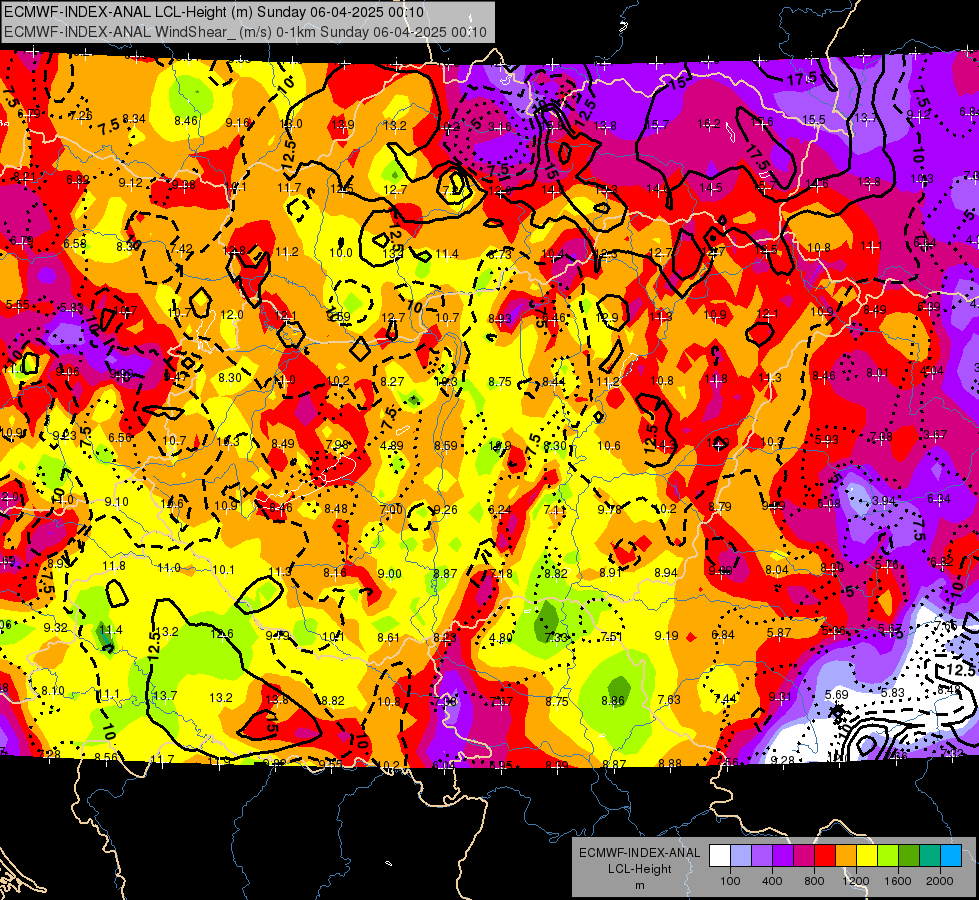Click the wind shear value 9.19
Viewport: 979px width, 900px height.
pos(666,636)
